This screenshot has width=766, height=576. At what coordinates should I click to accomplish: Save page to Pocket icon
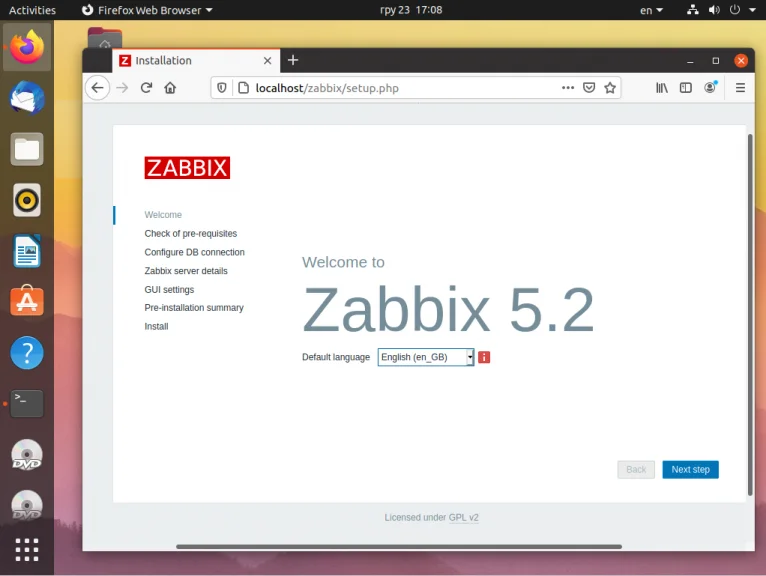[589, 88]
